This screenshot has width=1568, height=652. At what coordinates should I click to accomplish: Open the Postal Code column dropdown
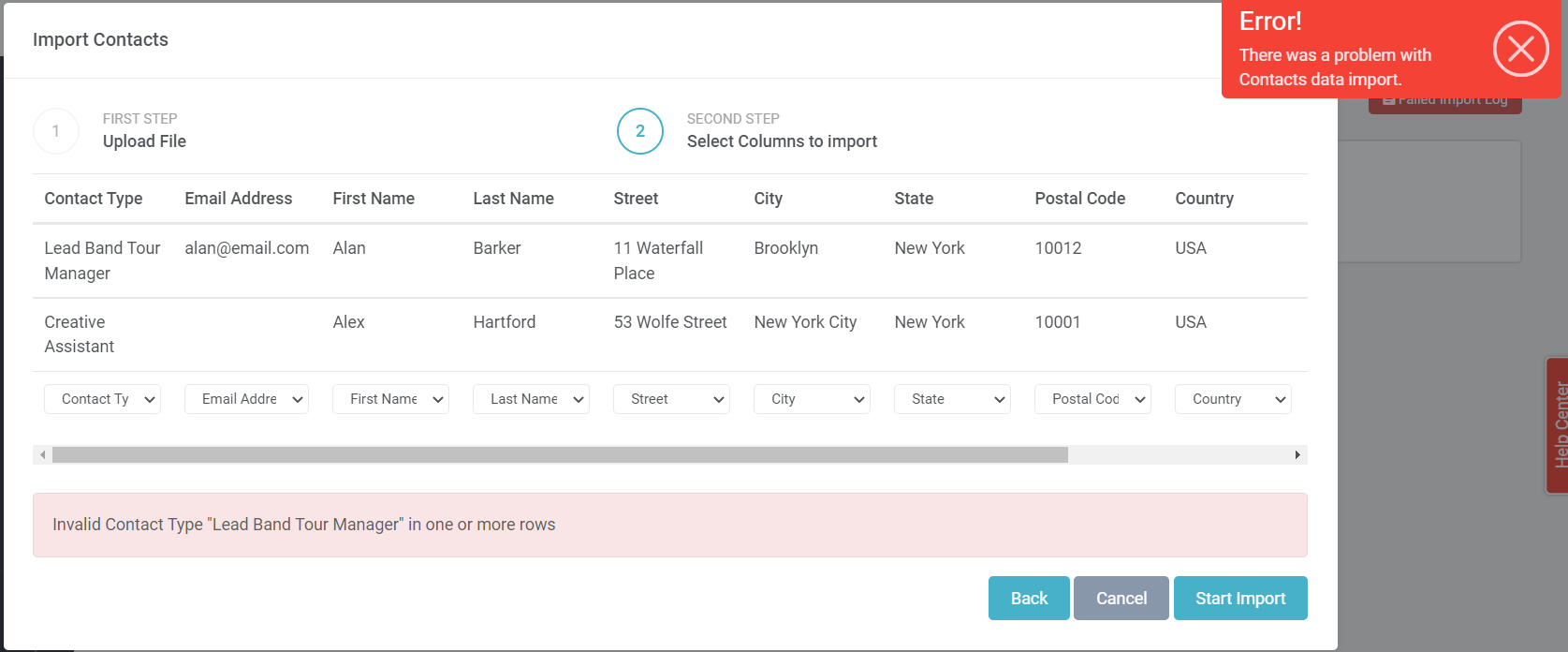pos(1092,399)
